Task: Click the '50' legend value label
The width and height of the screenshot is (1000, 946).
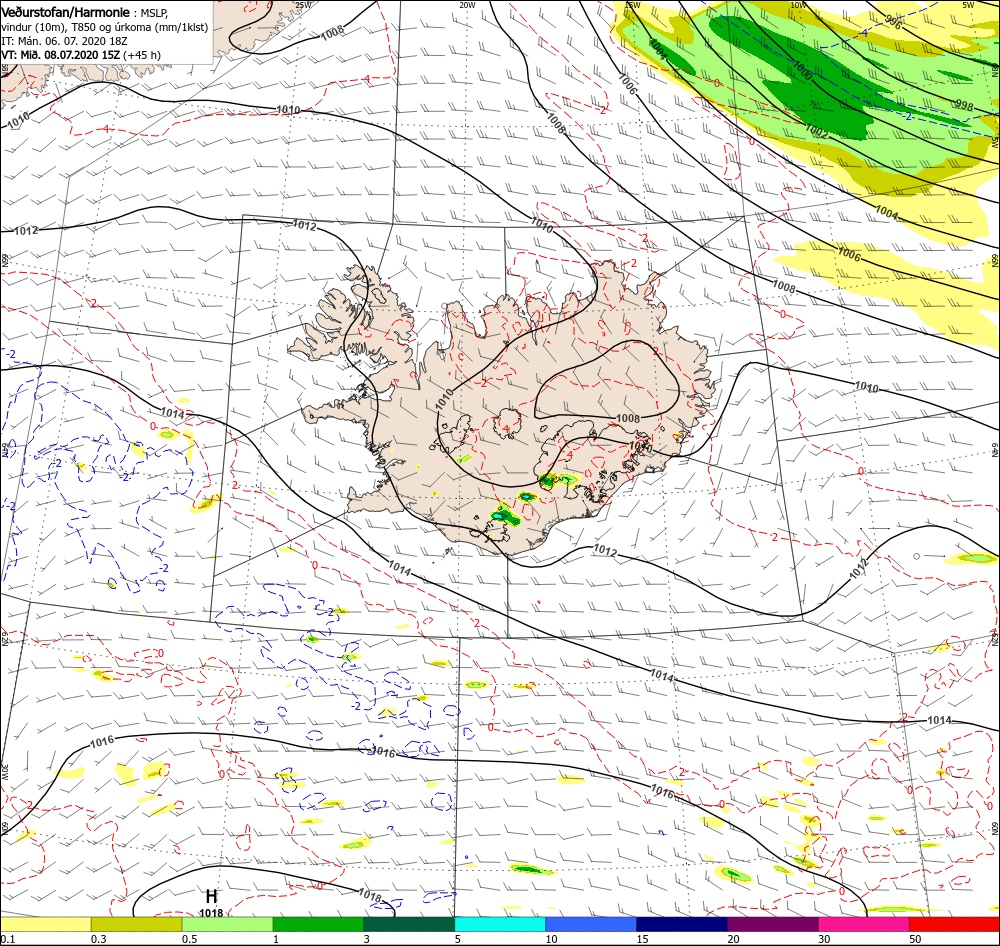Action: 915,939
